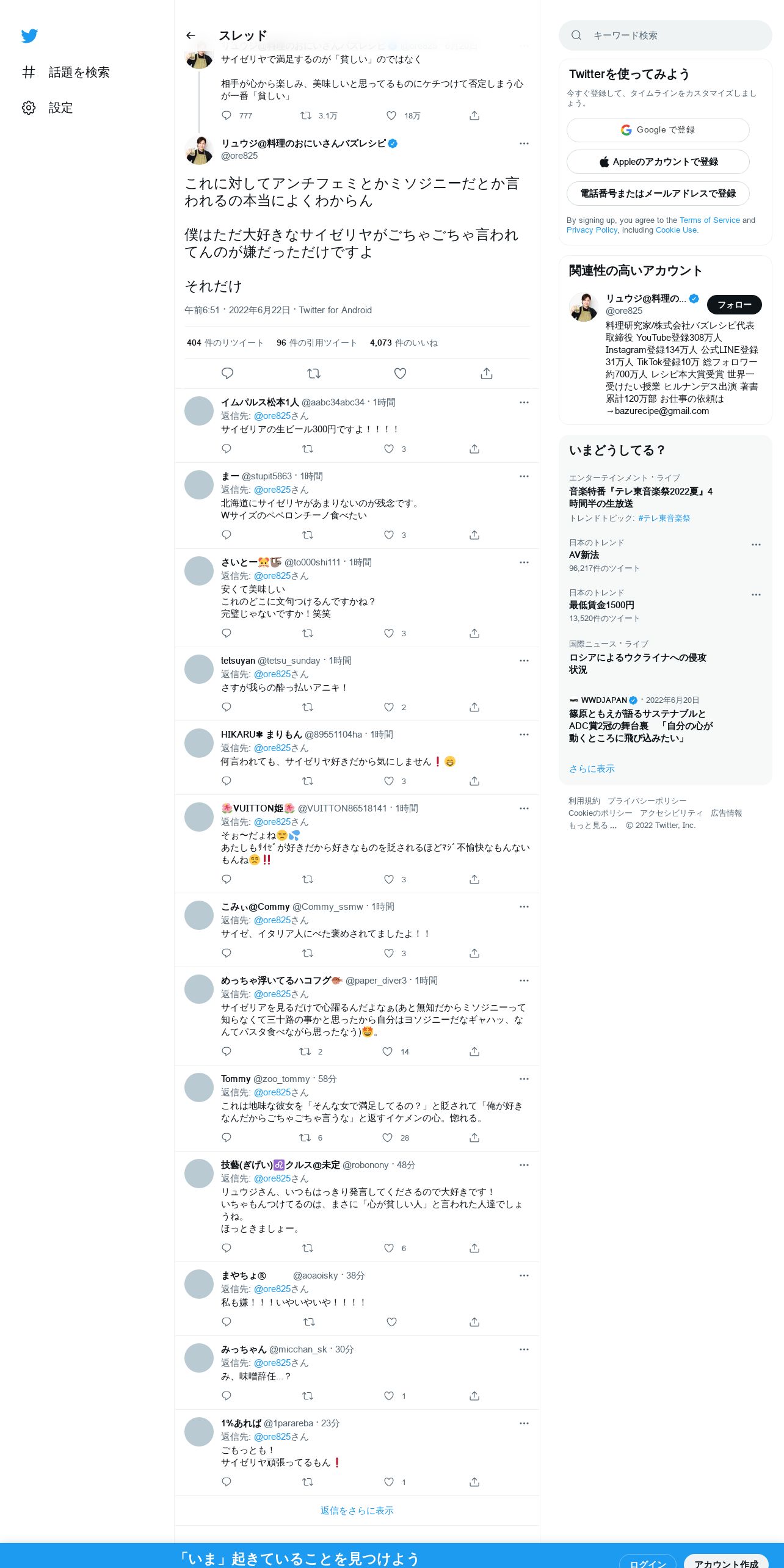Viewport: 784px width, 1568px height.
Task: Open さらに表示 in trends panel
Action: pos(592,769)
